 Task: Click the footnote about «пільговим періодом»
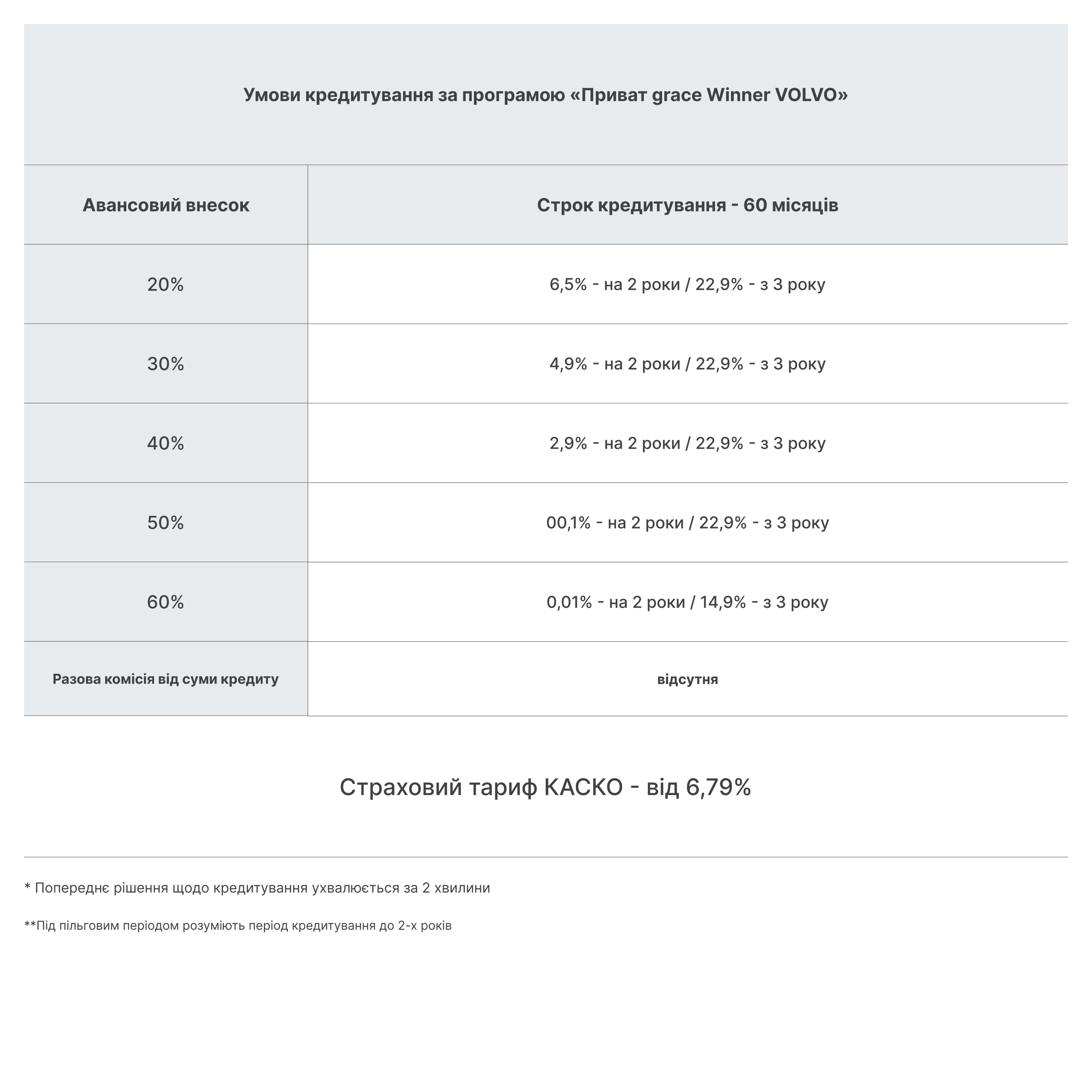tap(238, 926)
